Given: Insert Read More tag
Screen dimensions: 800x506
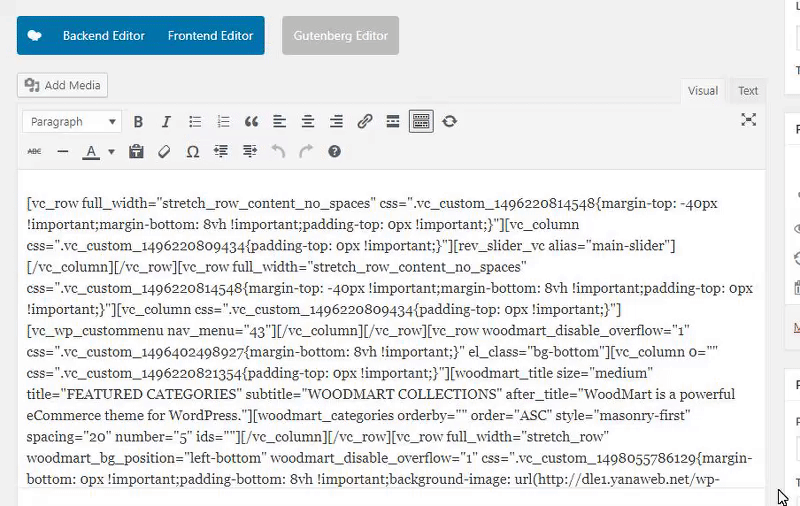Looking at the screenshot, I should (x=393, y=121).
